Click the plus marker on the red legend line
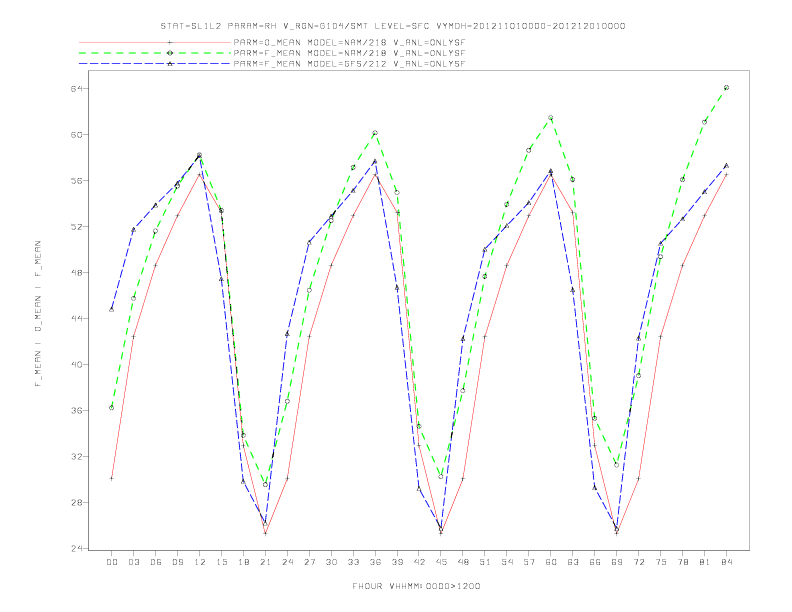This screenshot has width=792, height=612. click(x=170, y=43)
